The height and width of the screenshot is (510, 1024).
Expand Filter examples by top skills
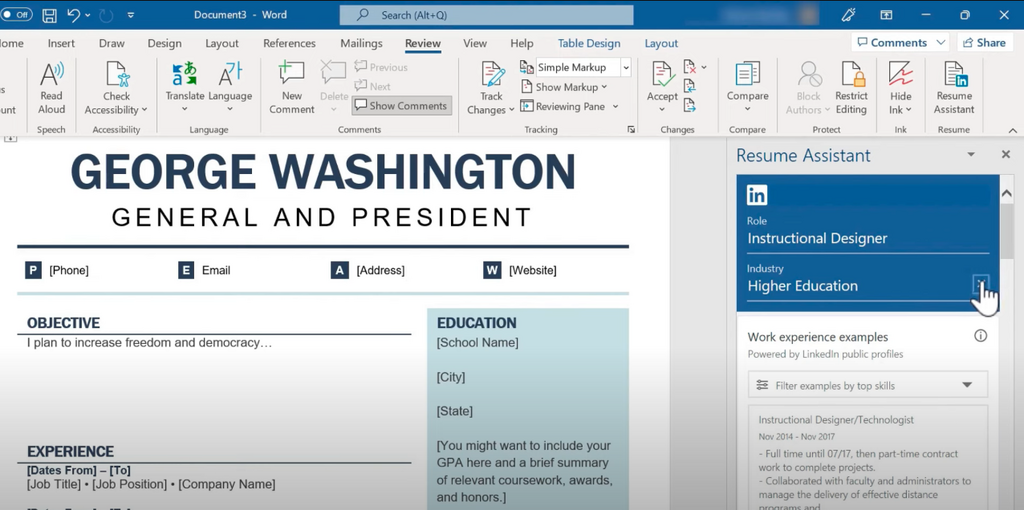867,385
